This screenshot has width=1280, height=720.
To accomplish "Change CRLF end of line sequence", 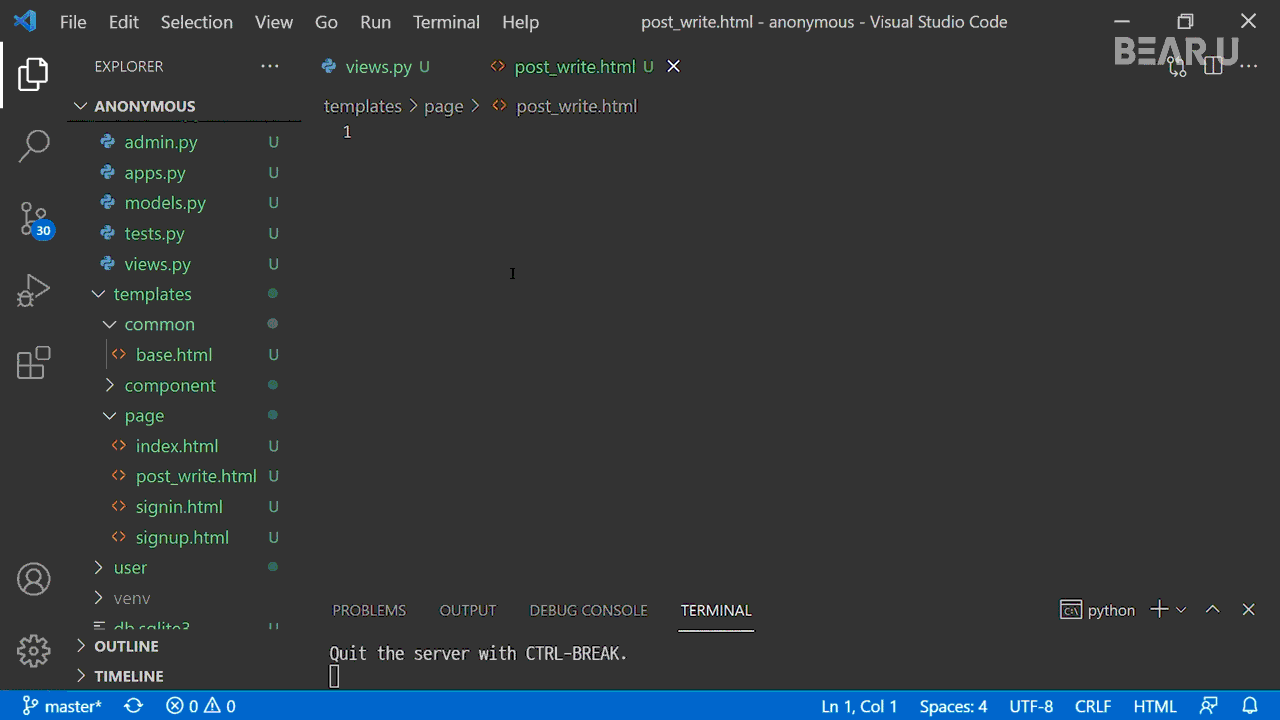I will (x=1093, y=706).
